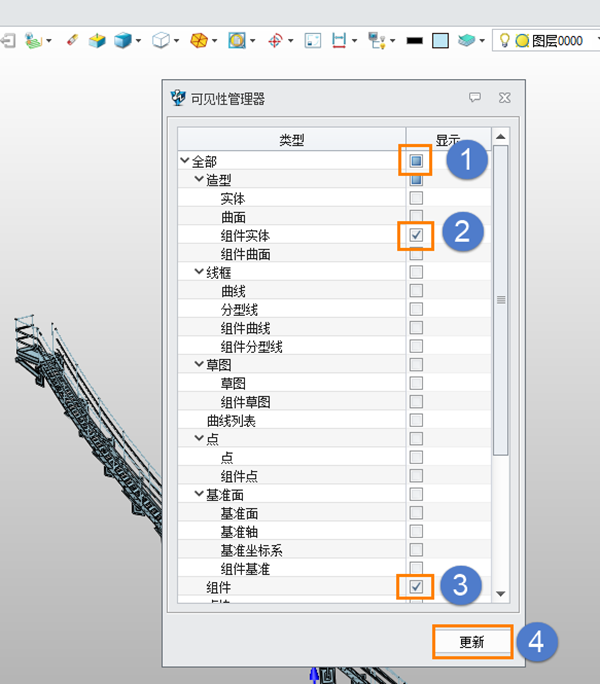The image size is (600, 684).
Task: Click the dimension measurement icon
Action: tap(339, 41)
